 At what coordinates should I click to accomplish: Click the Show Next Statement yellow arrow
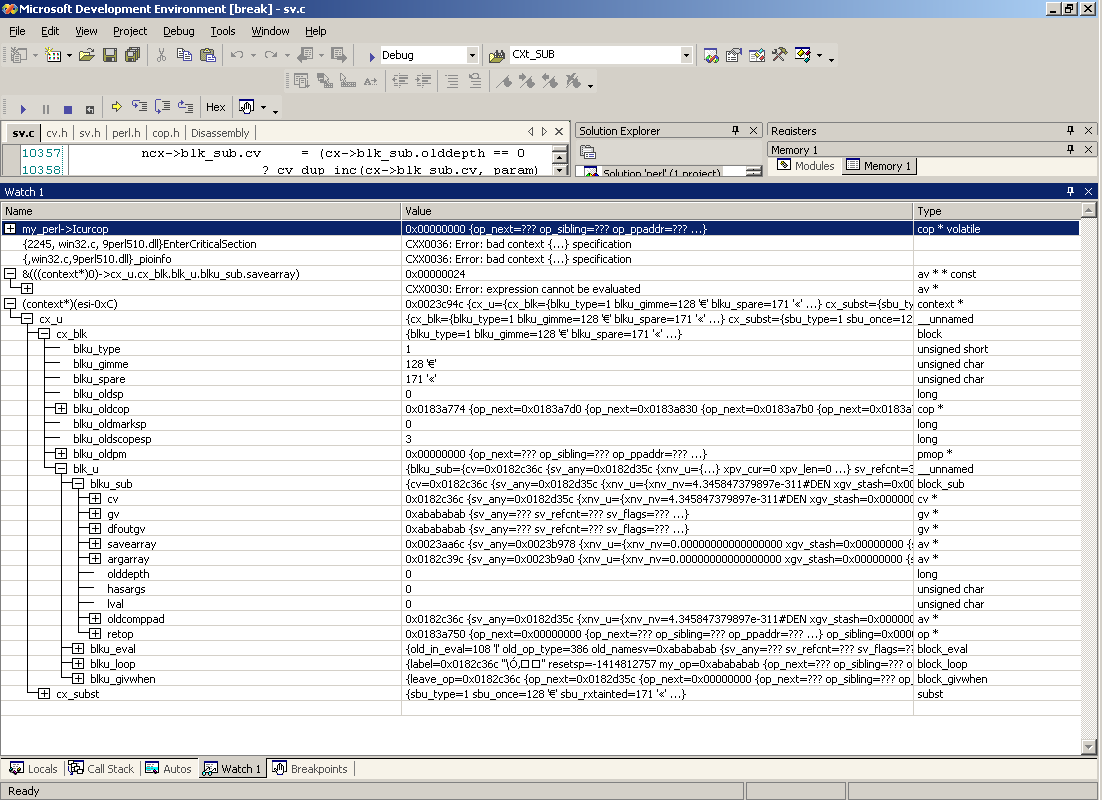(x=117, y=107)
